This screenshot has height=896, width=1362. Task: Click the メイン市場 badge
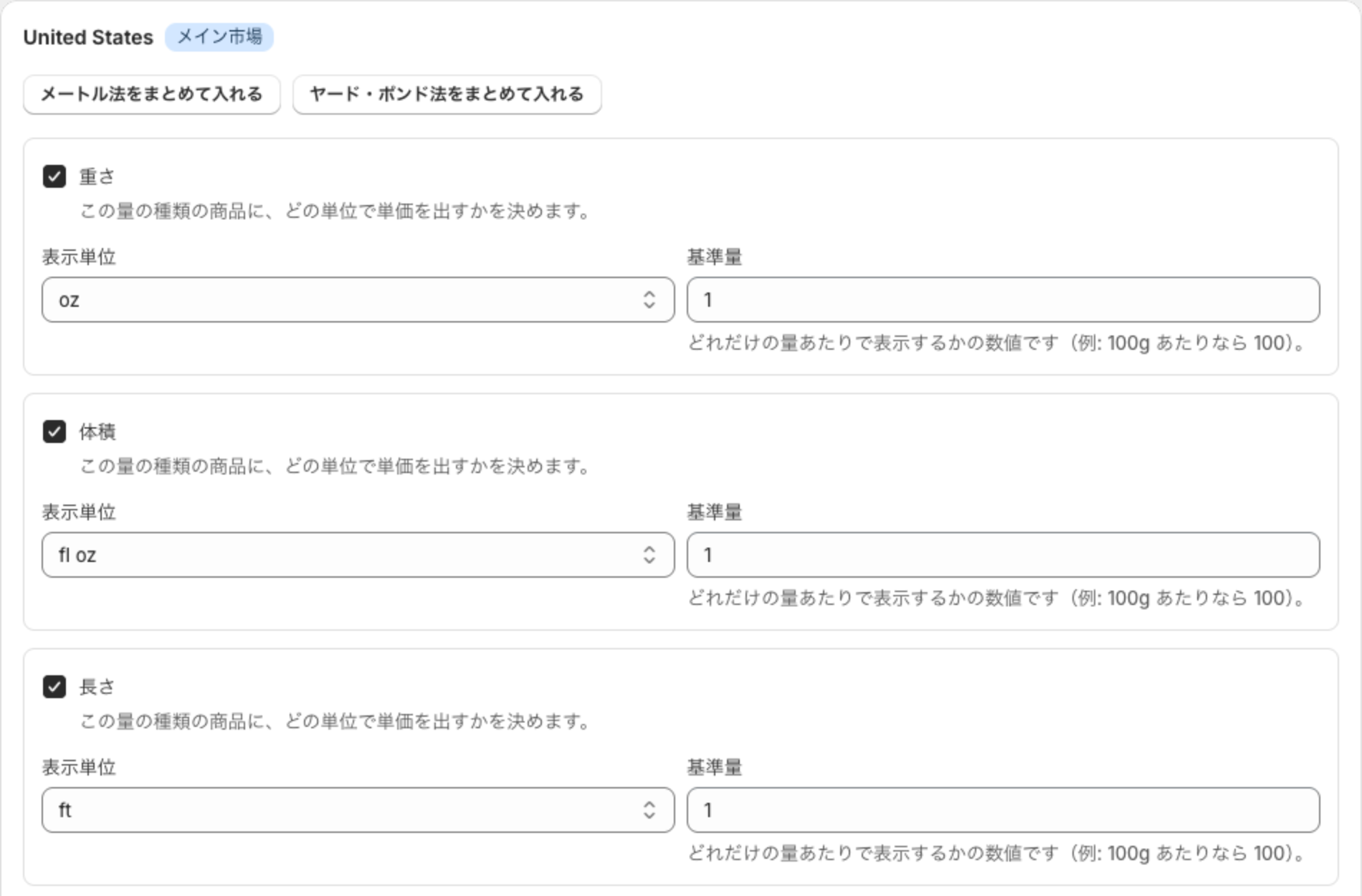[x=219, y=37]
